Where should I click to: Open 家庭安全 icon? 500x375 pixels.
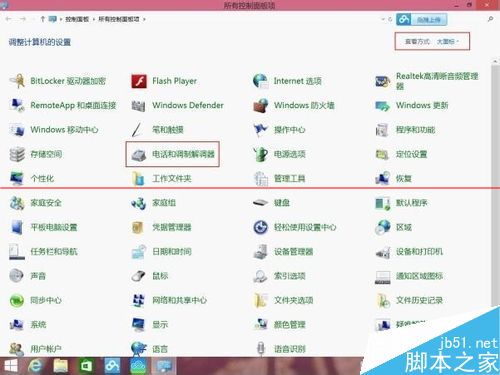pos(17,203)
